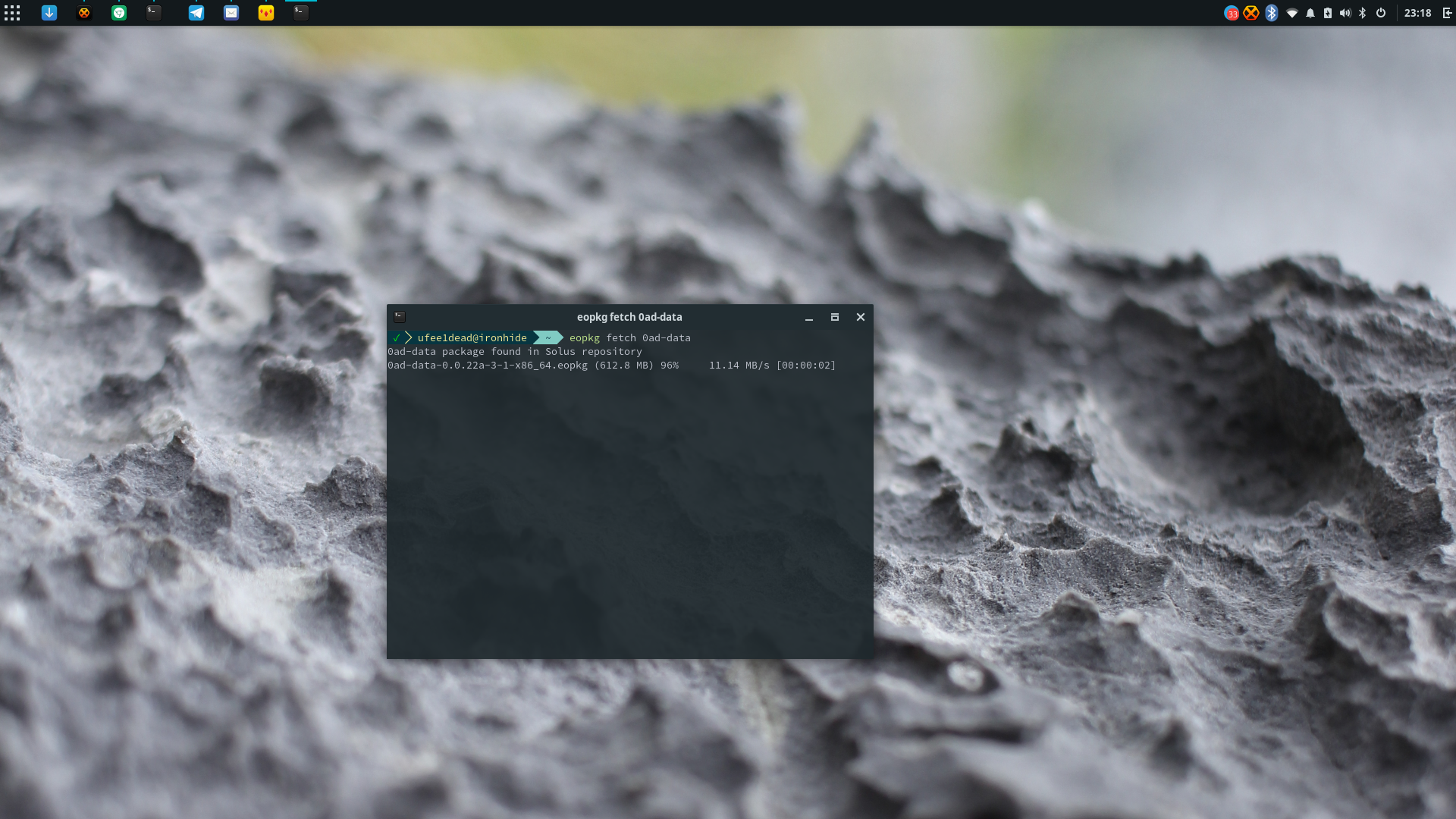Screen dimensions: 1456x819
Task: Click the green checkmark prompt segment
Action: [x=397, y=338]
